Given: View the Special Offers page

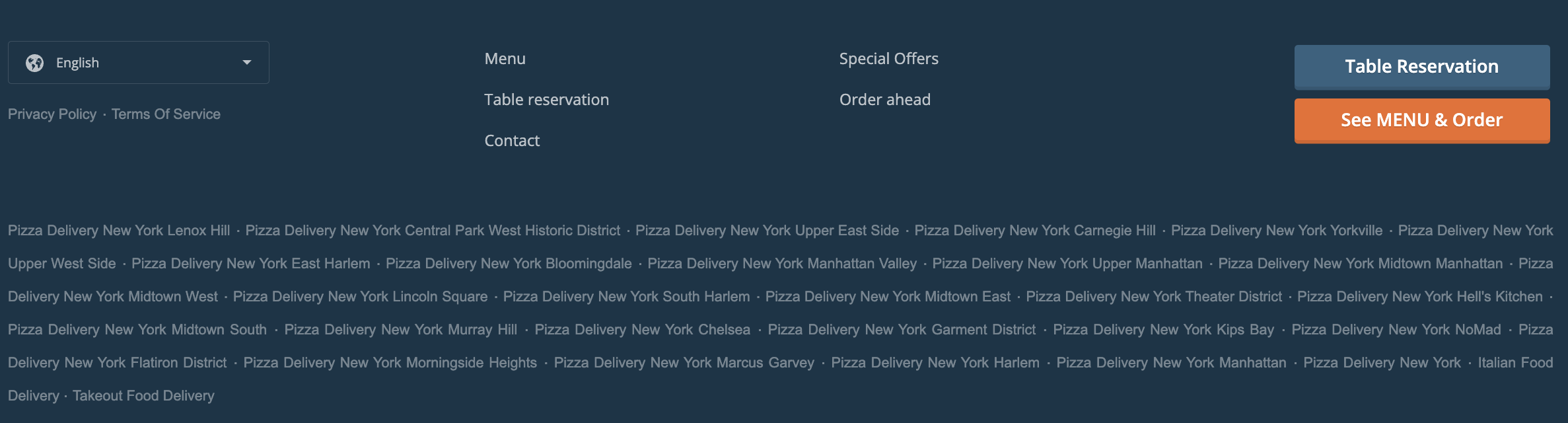Looking at the screenshot, I should 889,59.
